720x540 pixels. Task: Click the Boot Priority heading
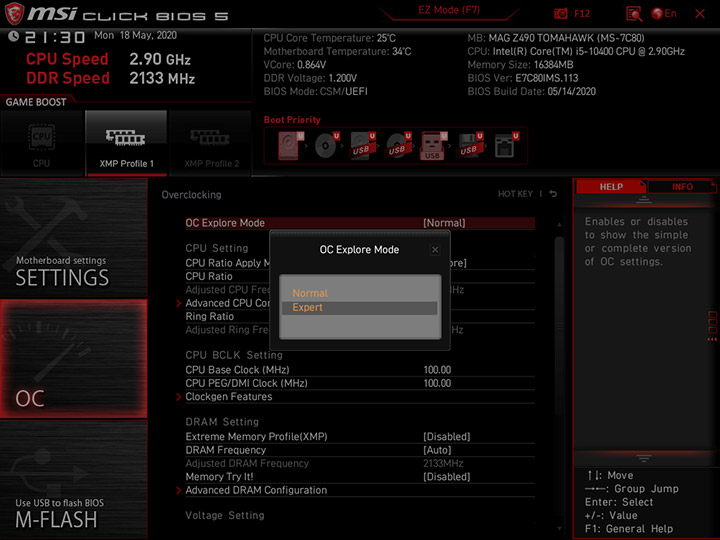pos(292,120)
